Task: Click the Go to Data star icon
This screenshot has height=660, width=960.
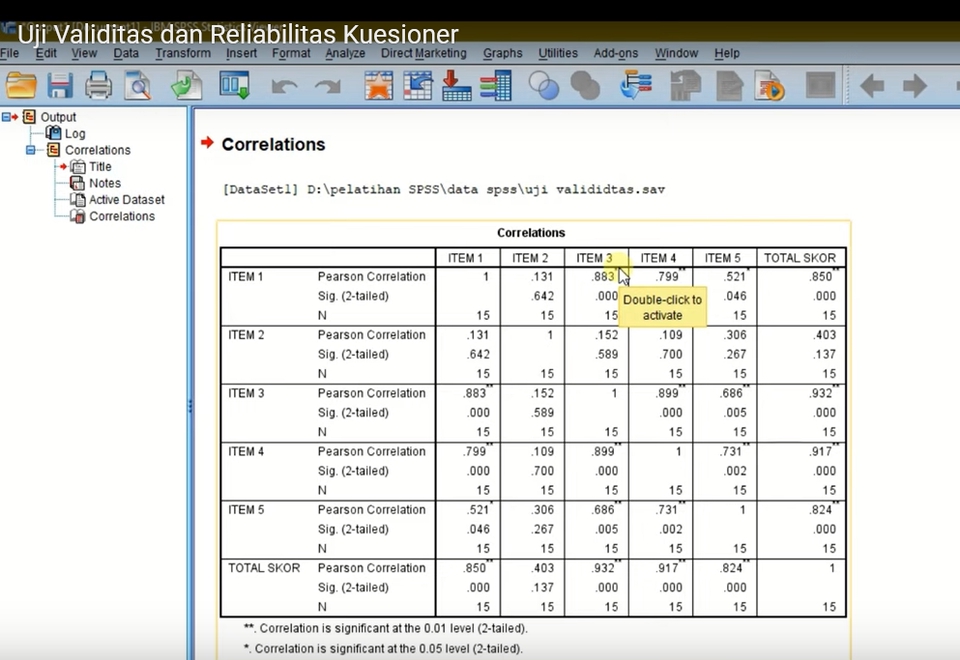Action: coord(377,86)
